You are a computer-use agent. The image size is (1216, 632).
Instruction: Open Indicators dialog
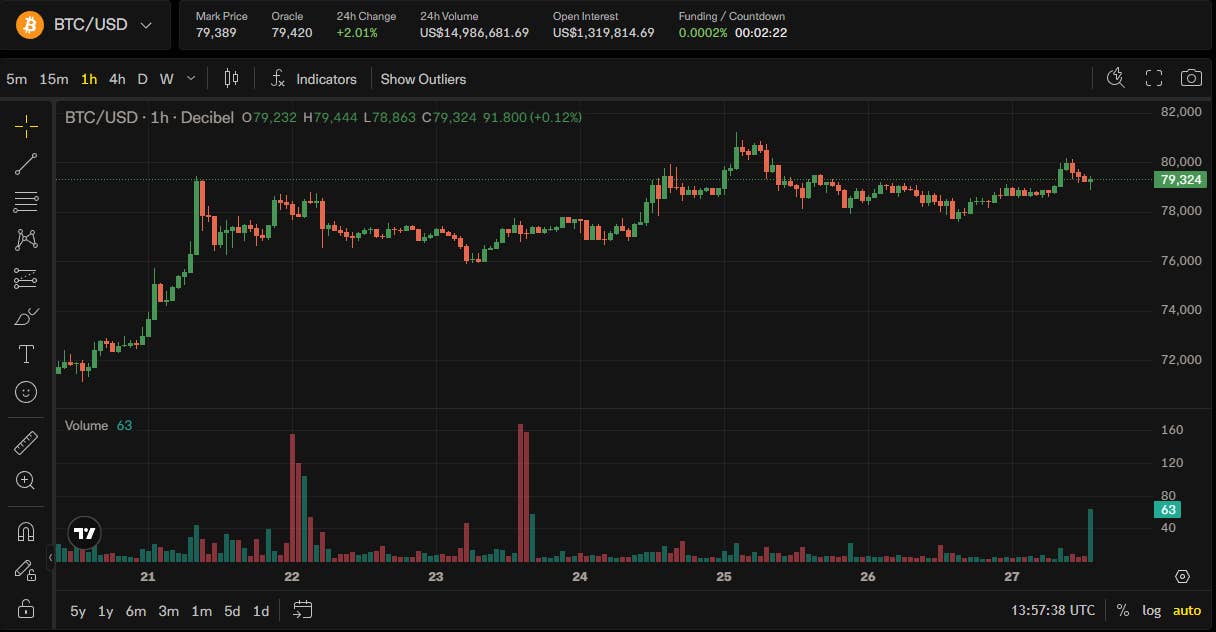[314, 79]
